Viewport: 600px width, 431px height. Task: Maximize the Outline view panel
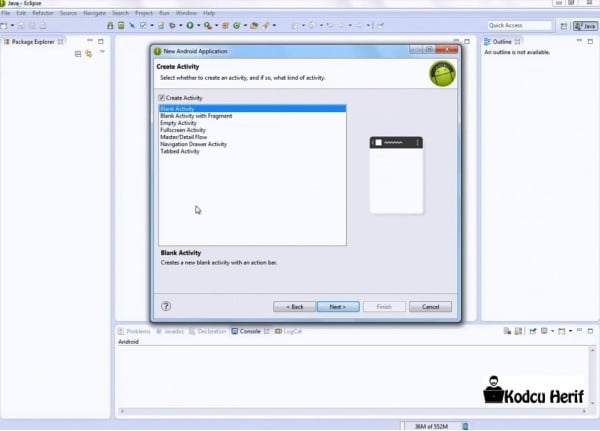(x=590, y=41)
